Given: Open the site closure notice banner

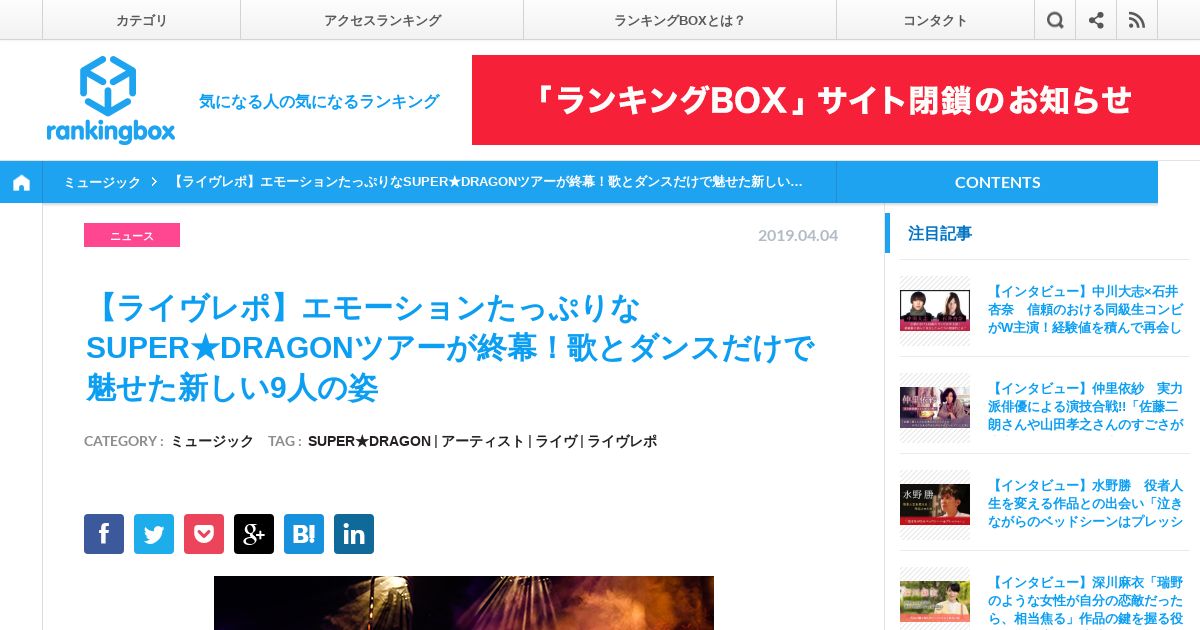Looking at the screenshot, I should (836, 100).
